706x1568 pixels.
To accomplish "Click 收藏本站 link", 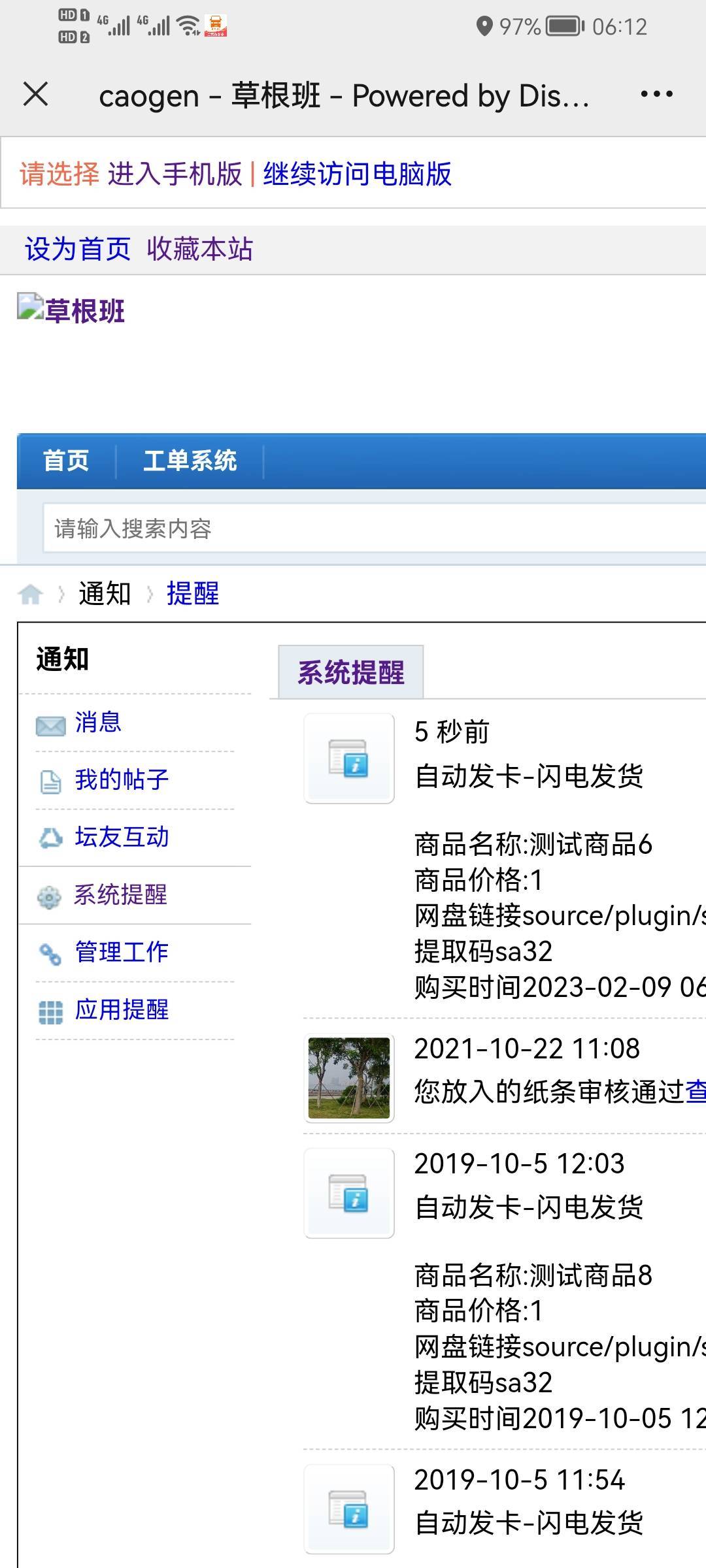I will (x=200, y=250).
